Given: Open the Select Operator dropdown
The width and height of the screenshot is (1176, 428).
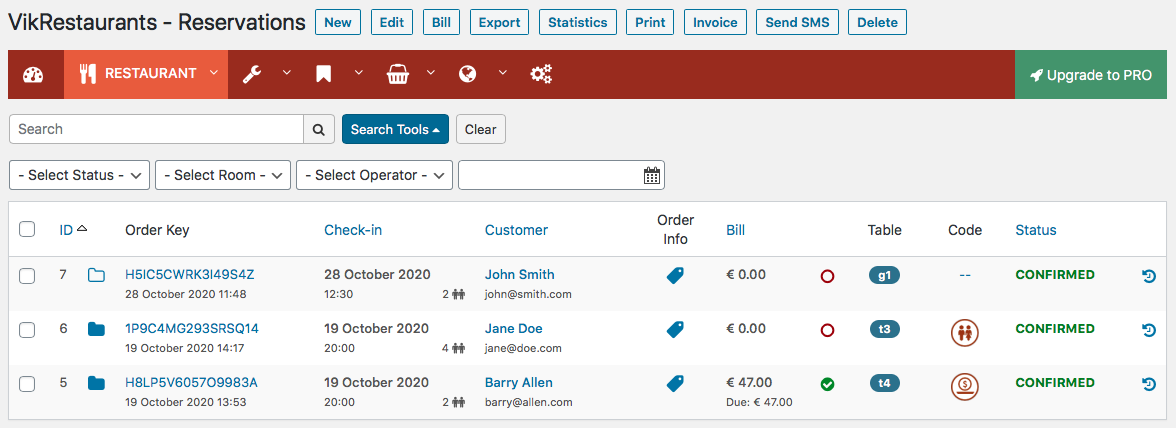Looking at the screenshot, I should 374,175.
